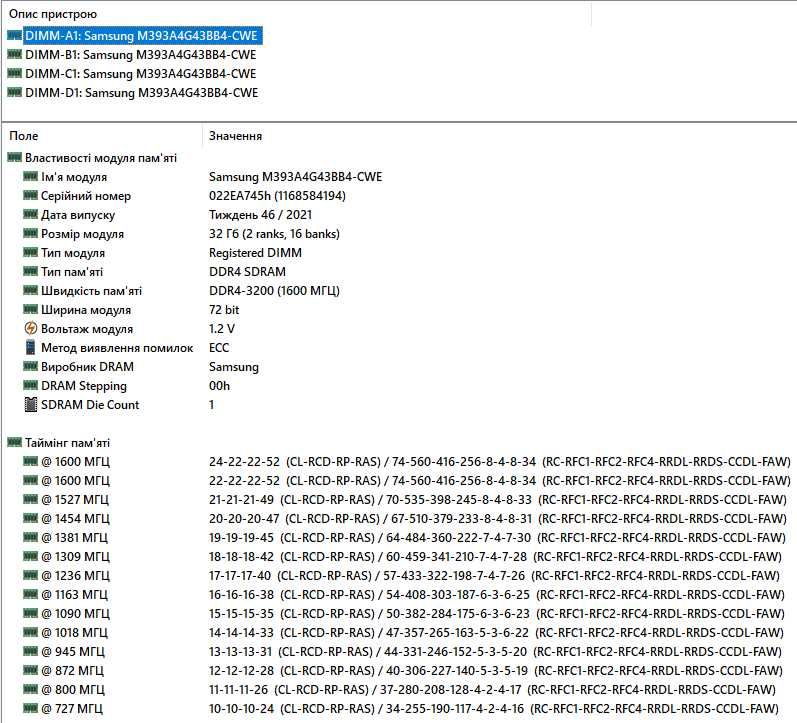Select the 'Властивості модуля пам'яті' group header
The height and width of the screenshot is (723, 797).
pos(101,158)
